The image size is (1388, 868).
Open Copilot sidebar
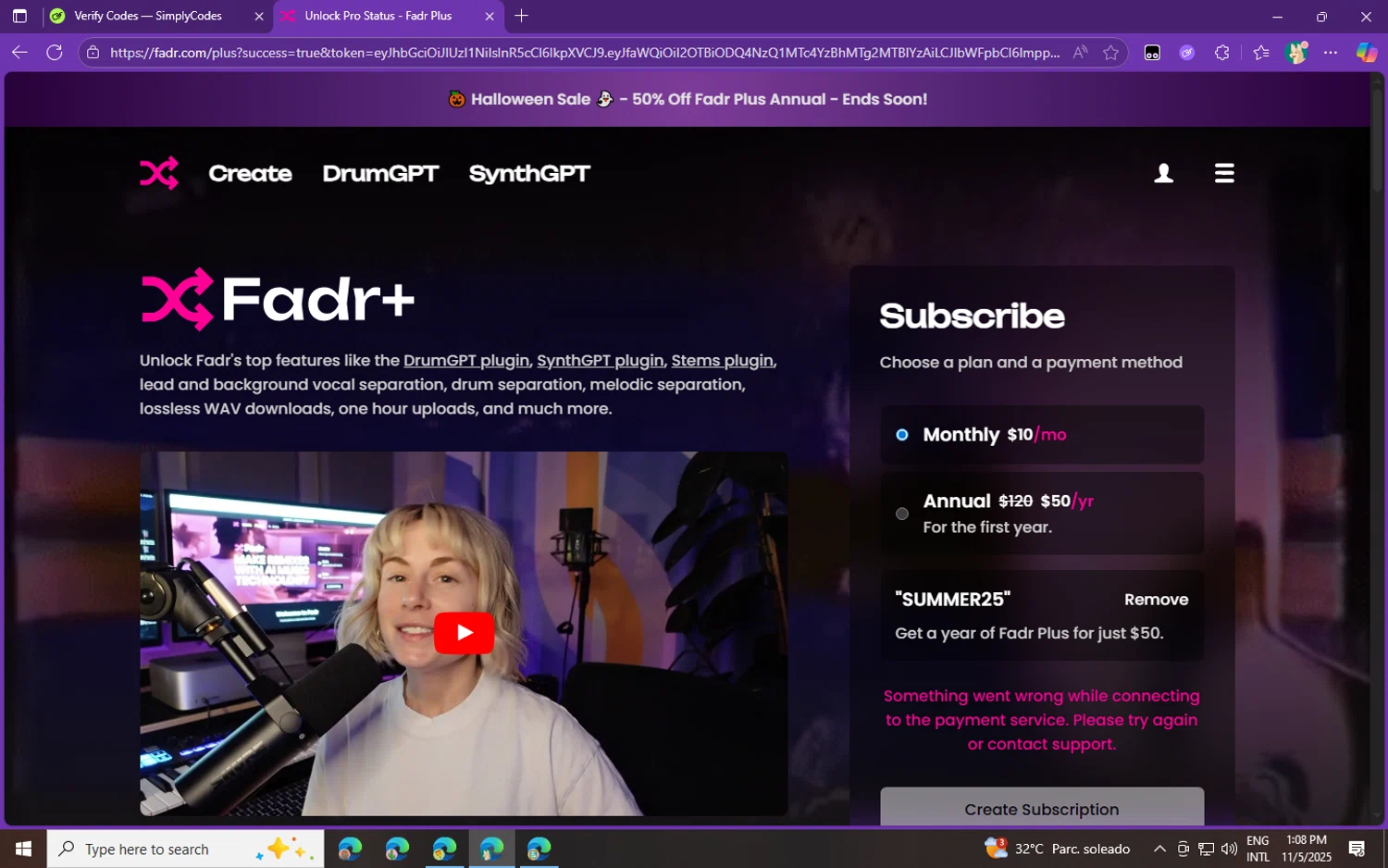(1366, 53)
